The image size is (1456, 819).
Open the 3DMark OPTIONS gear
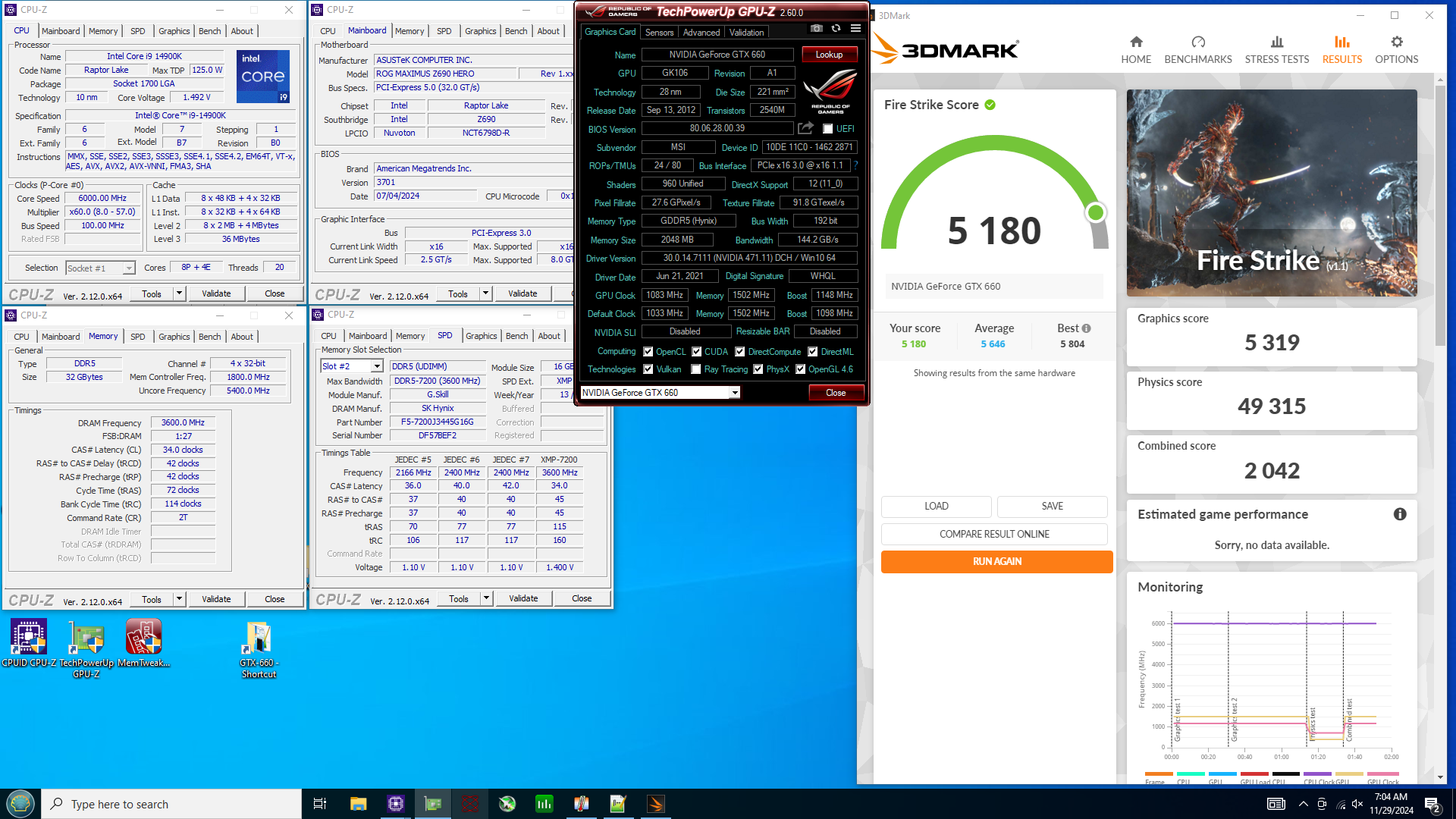click(1397, 49)
